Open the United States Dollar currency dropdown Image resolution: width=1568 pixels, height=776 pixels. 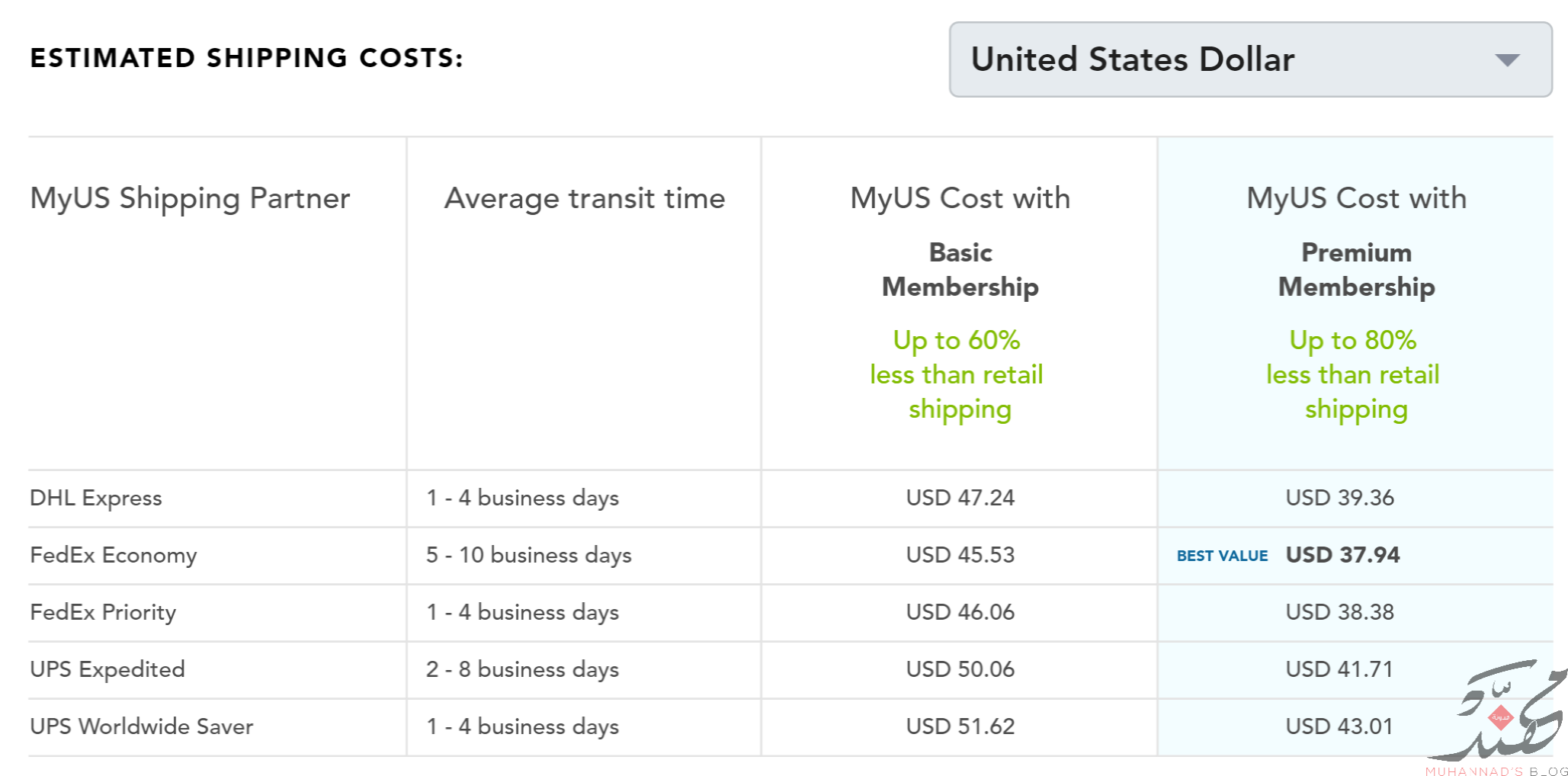(x=1250, y=59)
